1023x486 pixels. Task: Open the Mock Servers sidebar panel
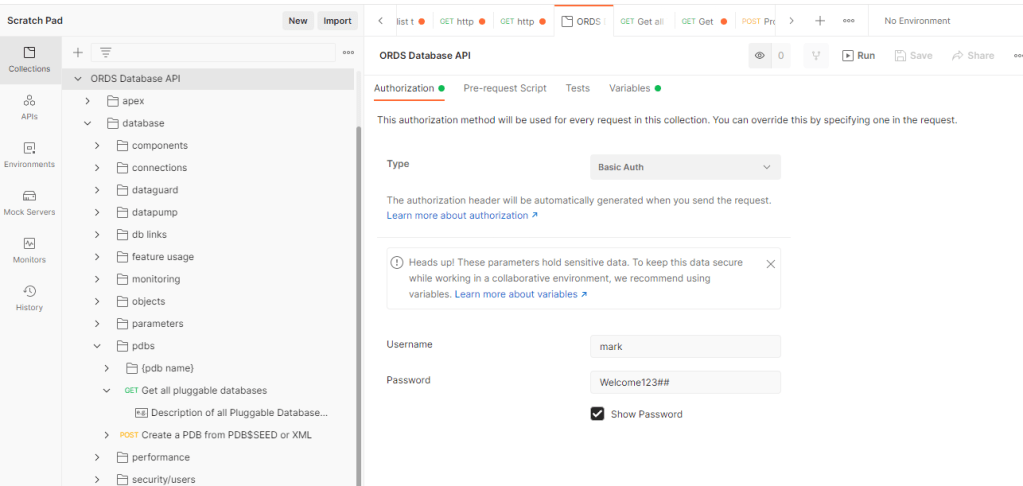29,203
